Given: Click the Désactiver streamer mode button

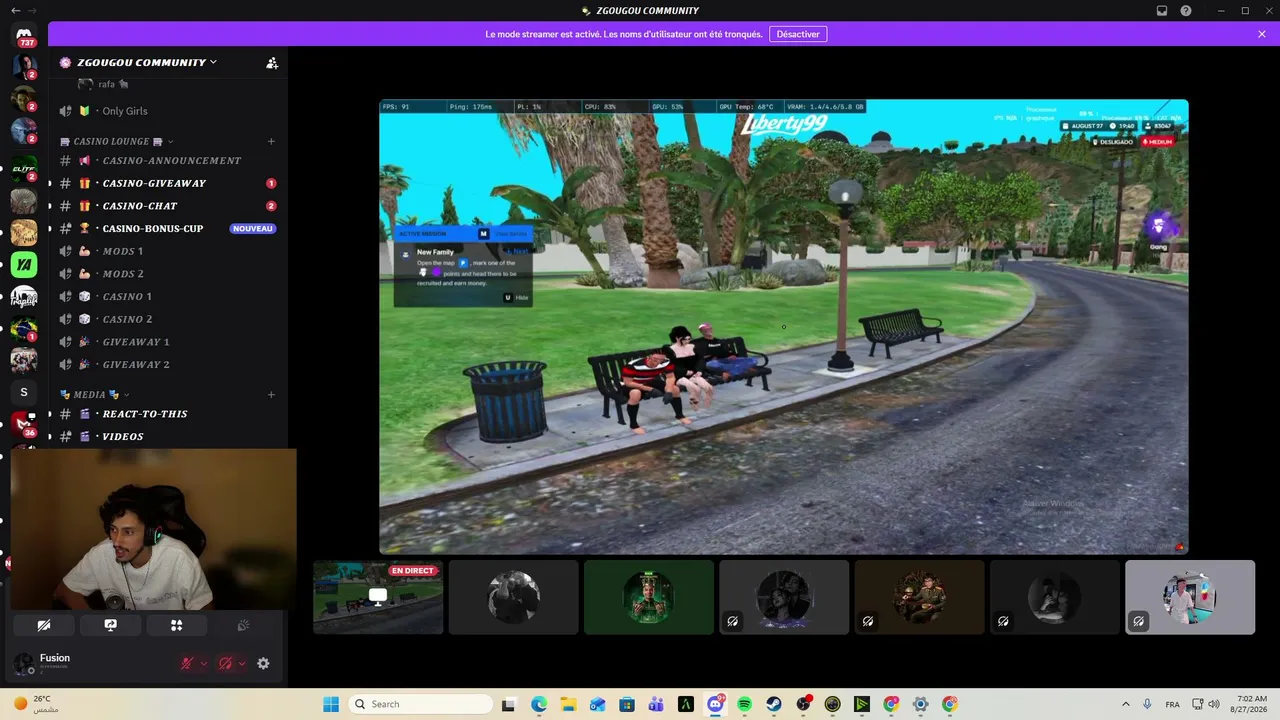Looking at the screenshot, I should [x=798, y=34].
